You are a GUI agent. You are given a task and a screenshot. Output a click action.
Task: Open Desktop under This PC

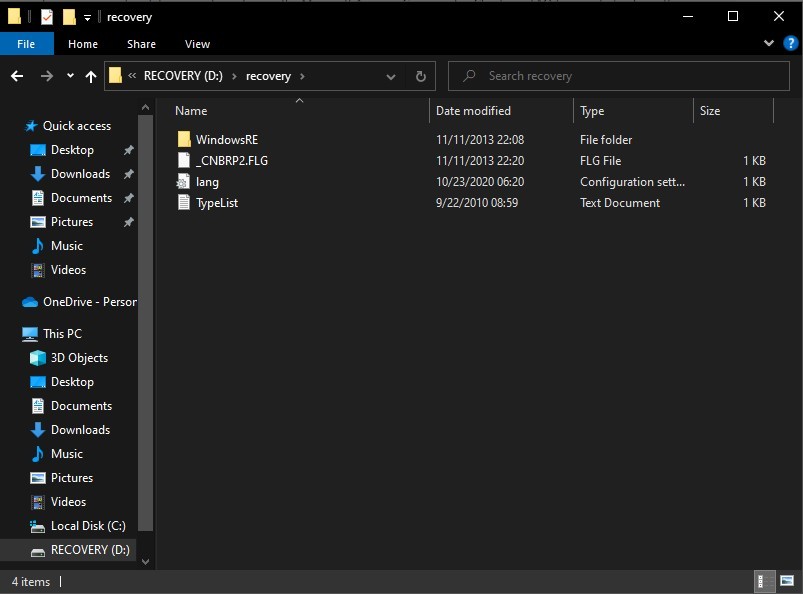(72, 382)
